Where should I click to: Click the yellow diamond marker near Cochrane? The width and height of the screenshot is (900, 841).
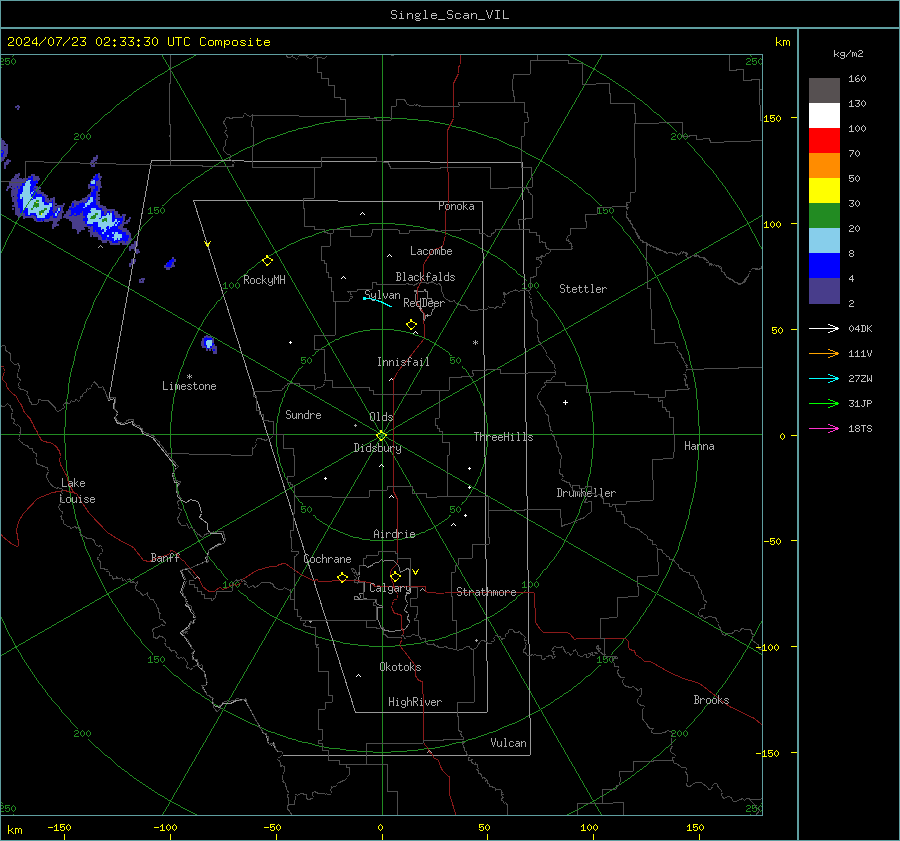[343, 577]
